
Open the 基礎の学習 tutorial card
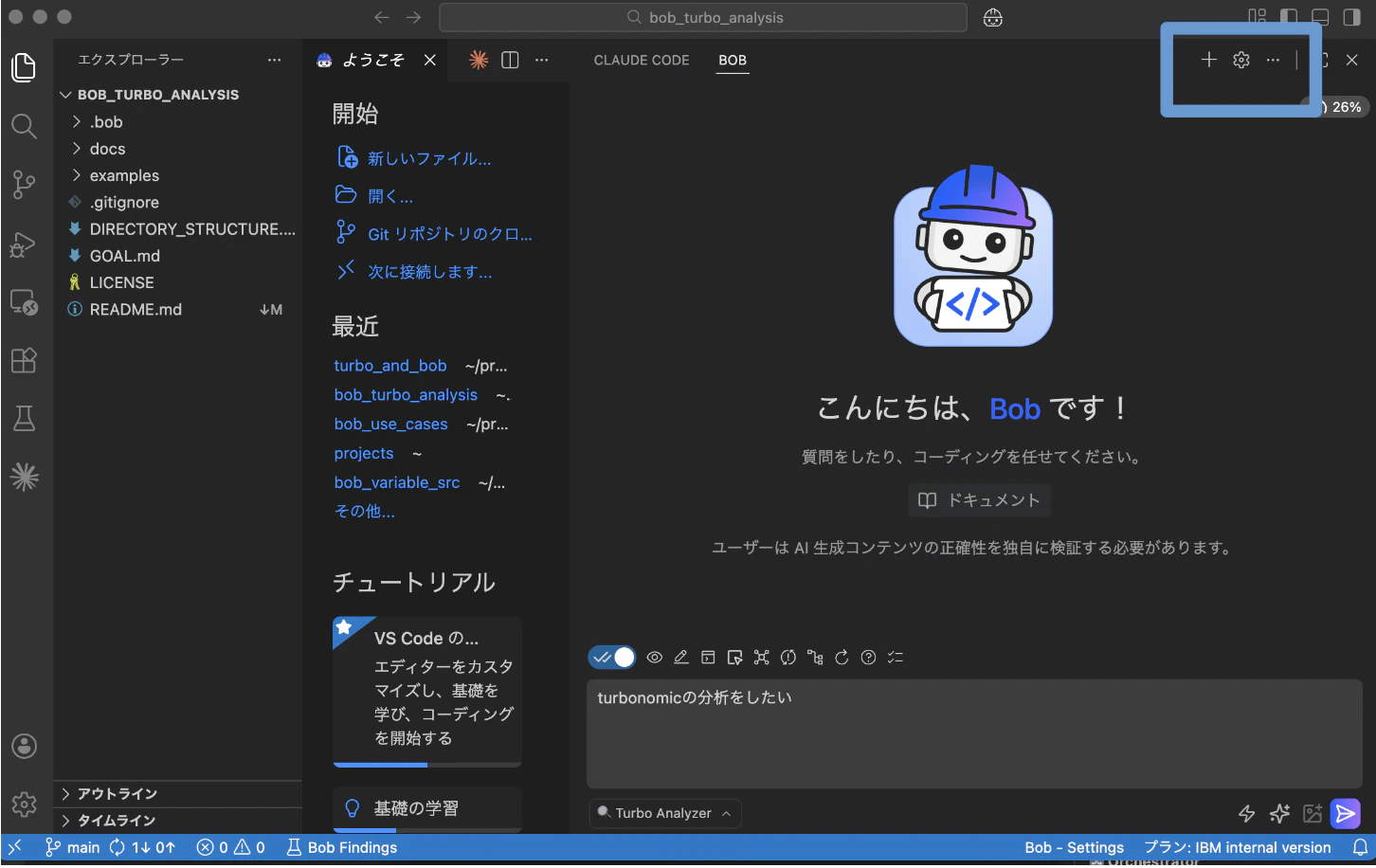tap(427, 808)
